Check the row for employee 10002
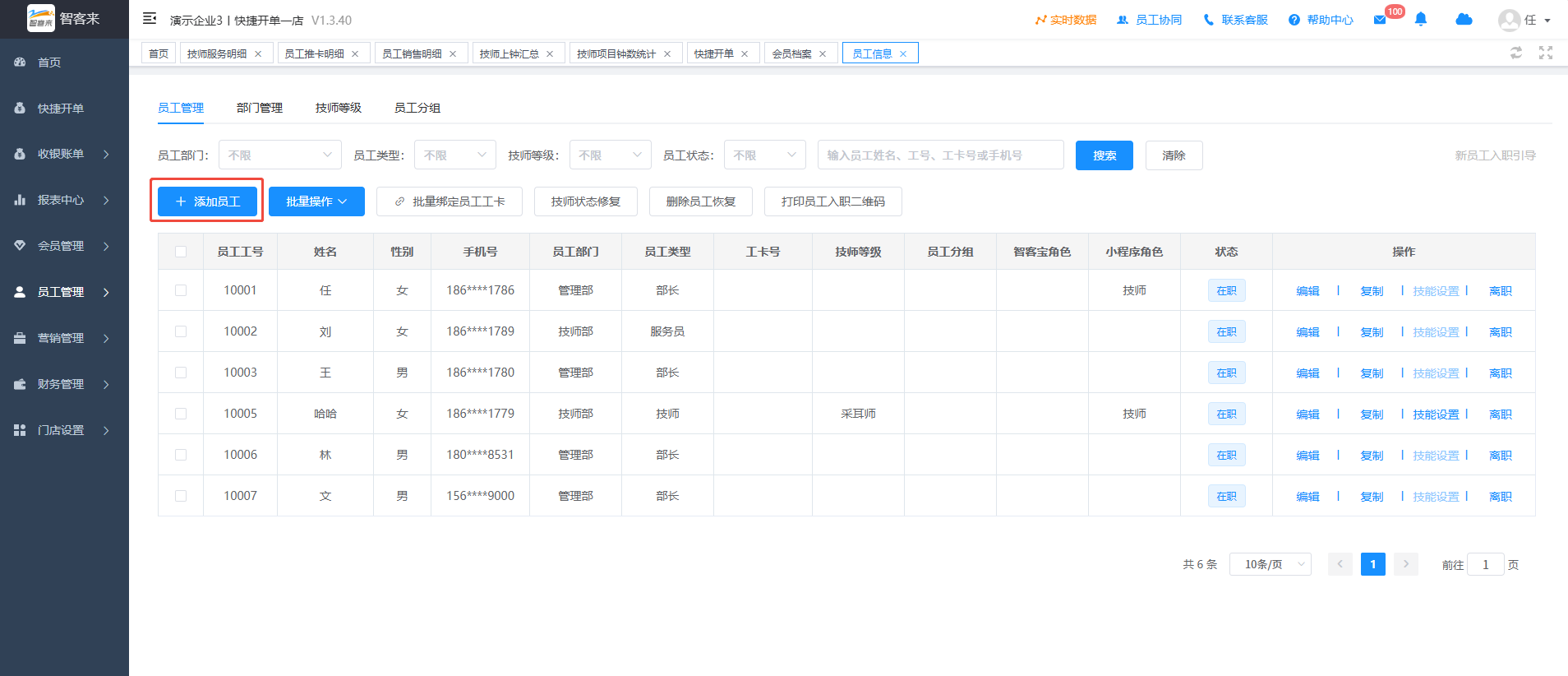The height and width of the screenshot is (676, 1568). 181,331
